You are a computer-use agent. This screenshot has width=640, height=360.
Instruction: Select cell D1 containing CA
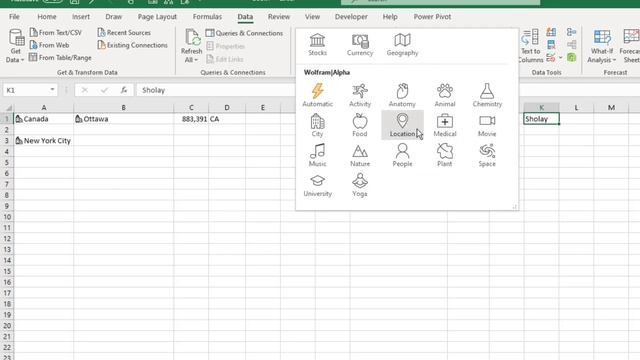[227, 119]
